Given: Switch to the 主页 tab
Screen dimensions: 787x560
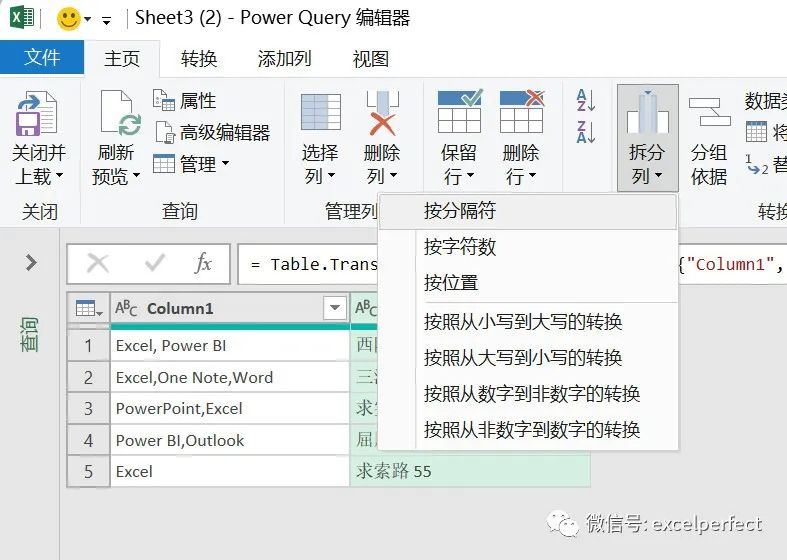Looking at the screenshot, I should (122, 59).
